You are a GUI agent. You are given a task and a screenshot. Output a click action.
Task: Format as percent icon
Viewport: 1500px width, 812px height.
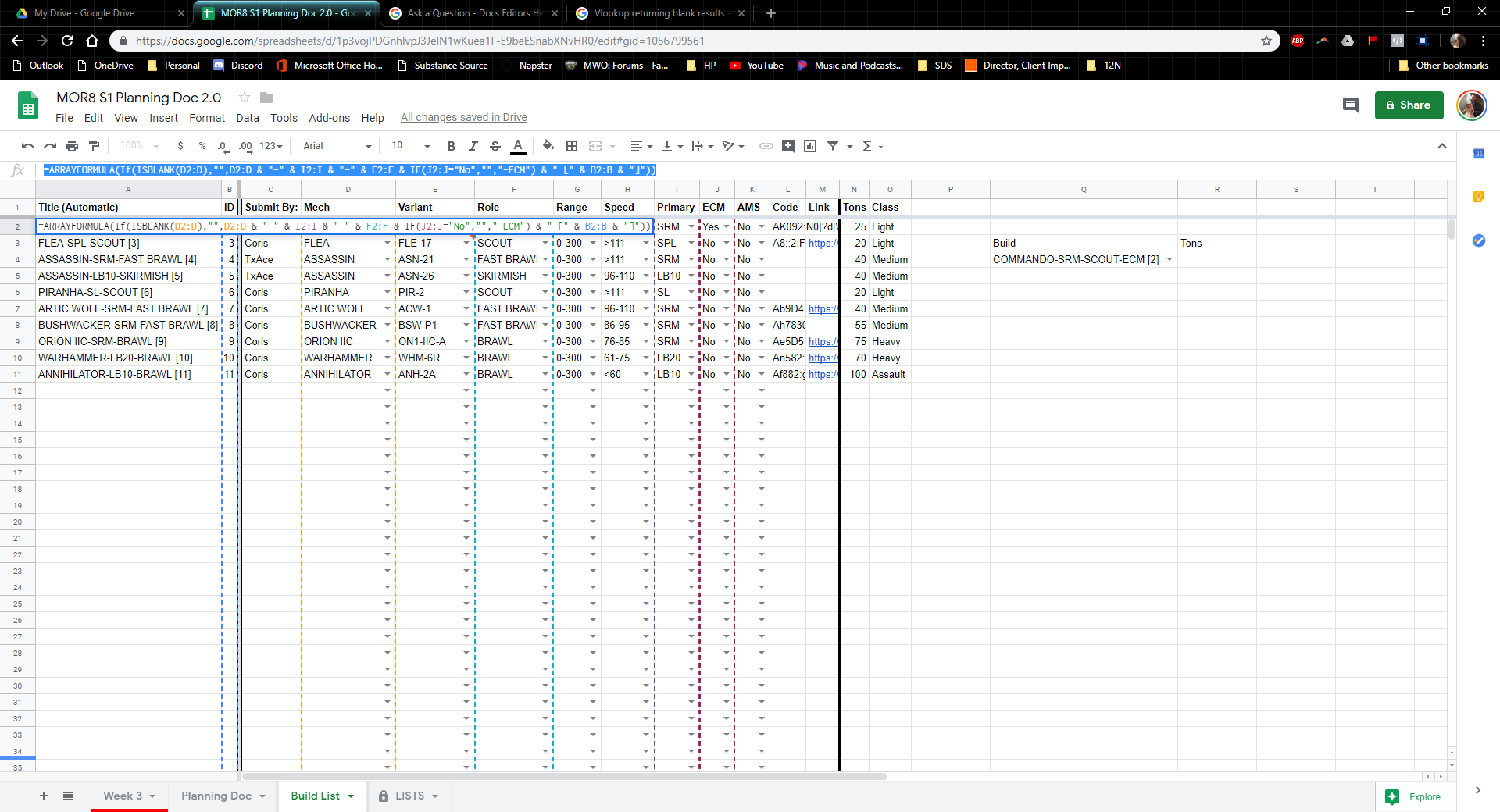tap(202, 146)
